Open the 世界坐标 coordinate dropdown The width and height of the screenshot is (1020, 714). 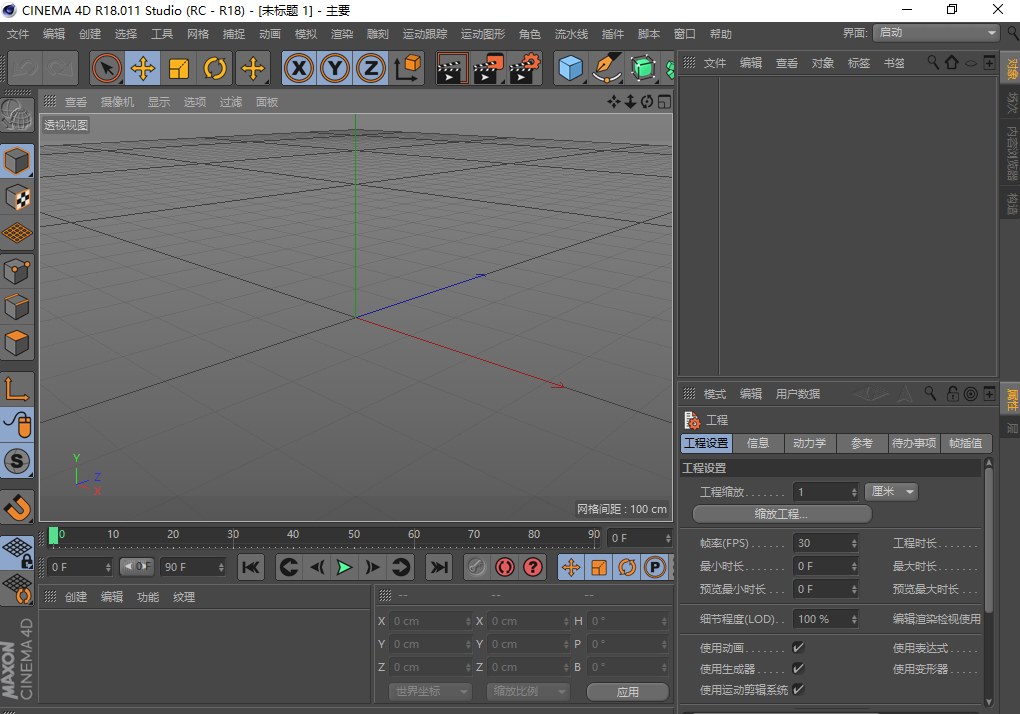click(x=430, y=691)
